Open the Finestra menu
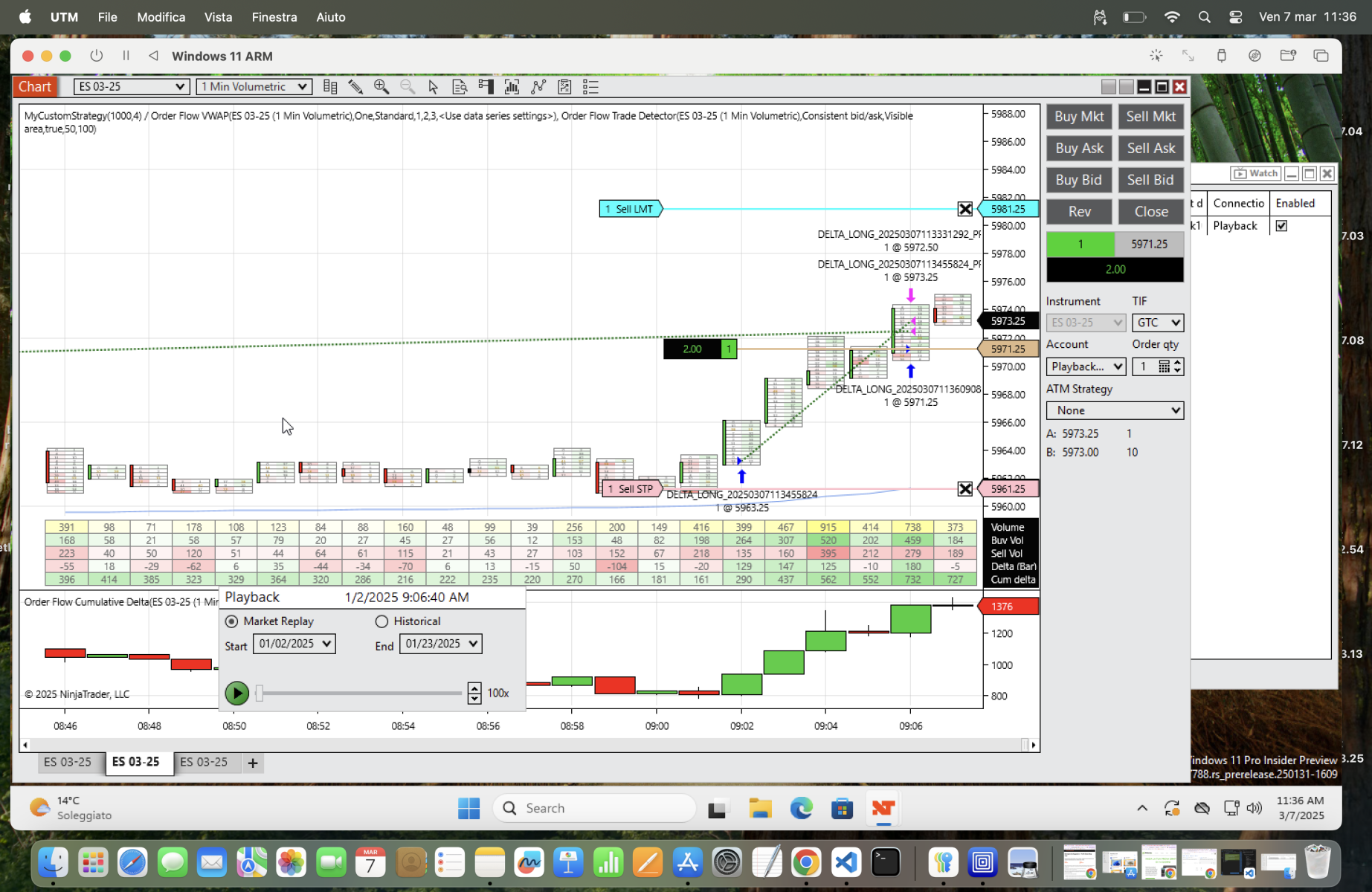 (x=274, y=17)
